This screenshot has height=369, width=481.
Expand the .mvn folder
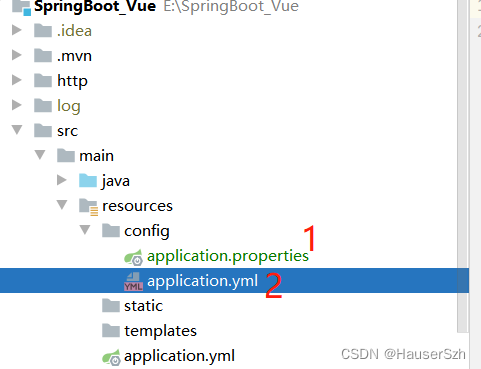(17, 55)
